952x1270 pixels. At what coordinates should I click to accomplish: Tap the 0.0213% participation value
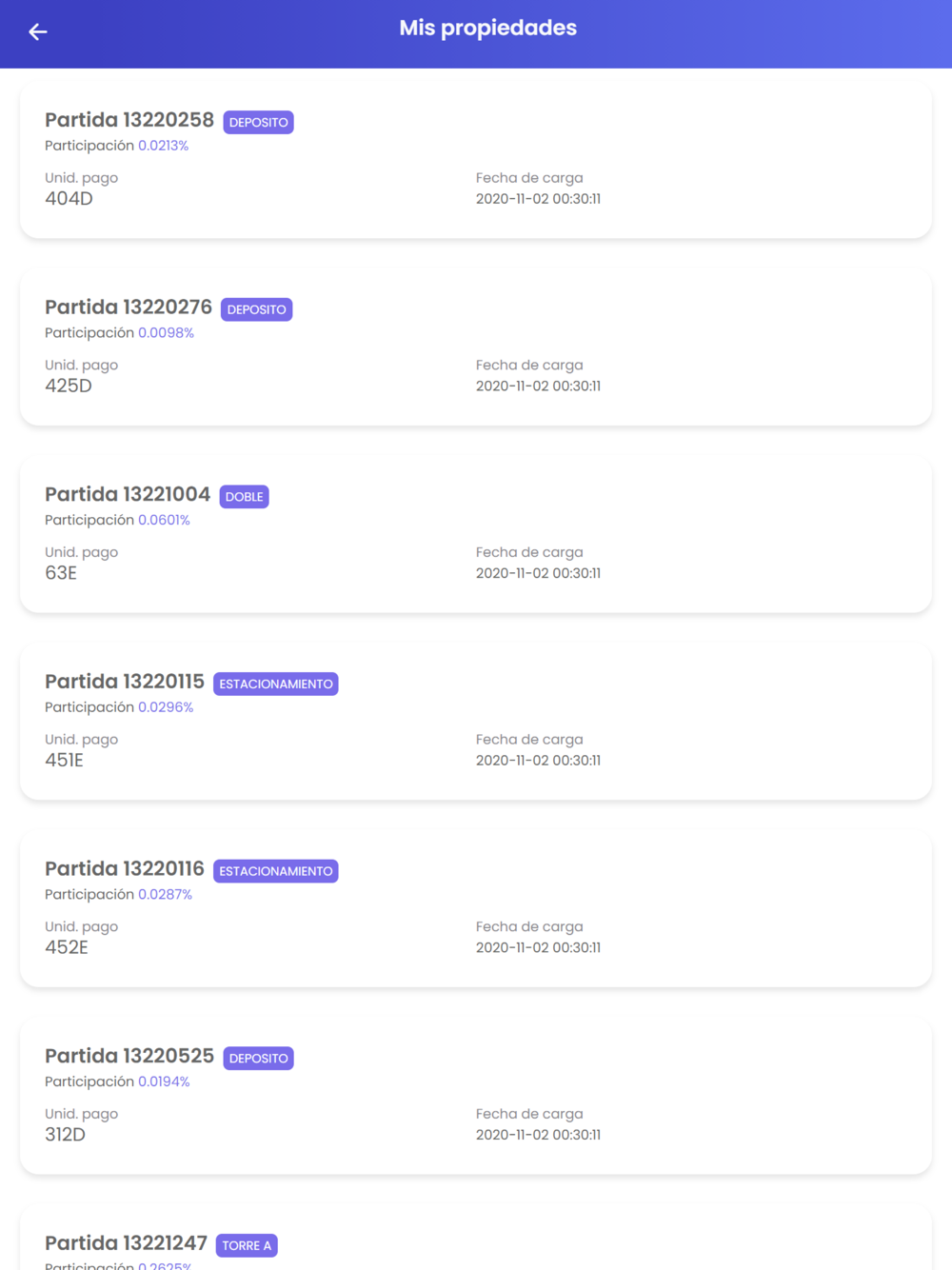(163, 146)
